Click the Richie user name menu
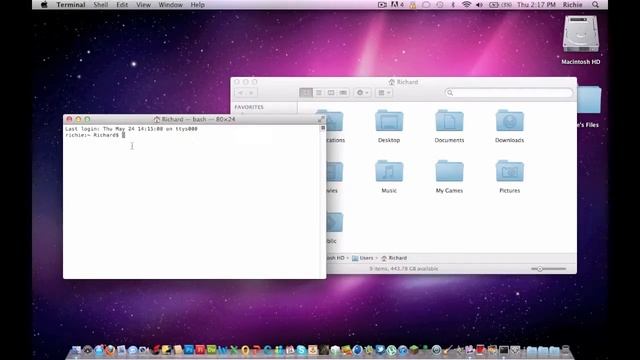This screenshot has height=360, width=640. click(572, 4)
